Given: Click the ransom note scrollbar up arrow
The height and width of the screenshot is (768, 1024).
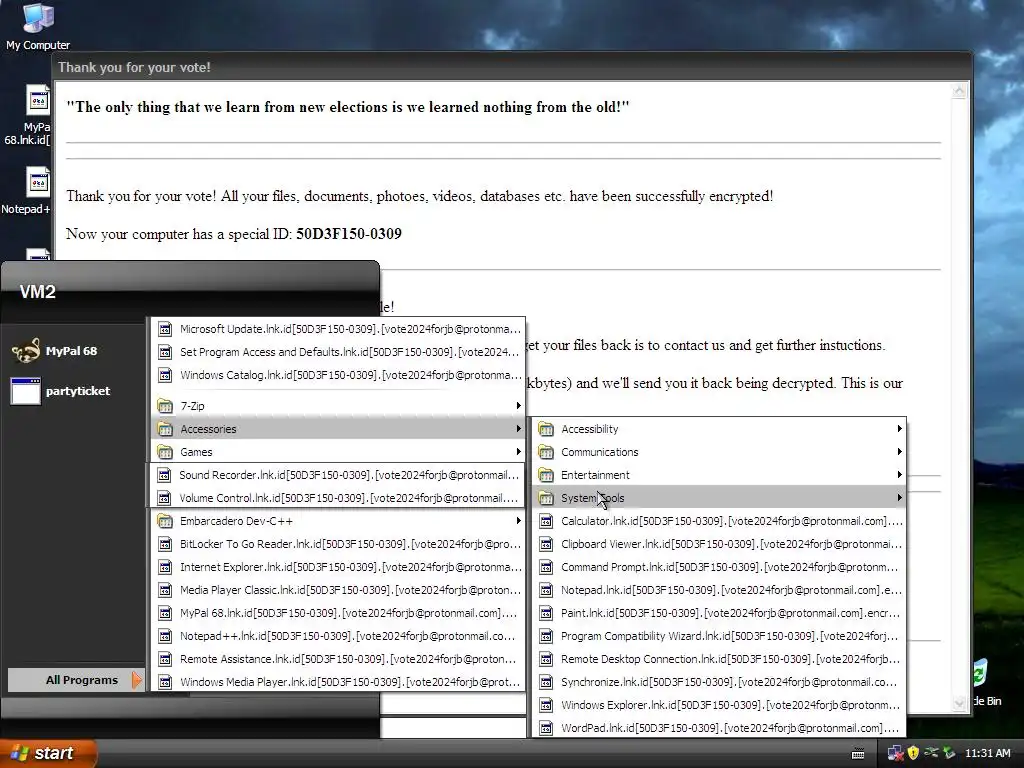Looking at the screenshot, I should (x=959, y=91).
